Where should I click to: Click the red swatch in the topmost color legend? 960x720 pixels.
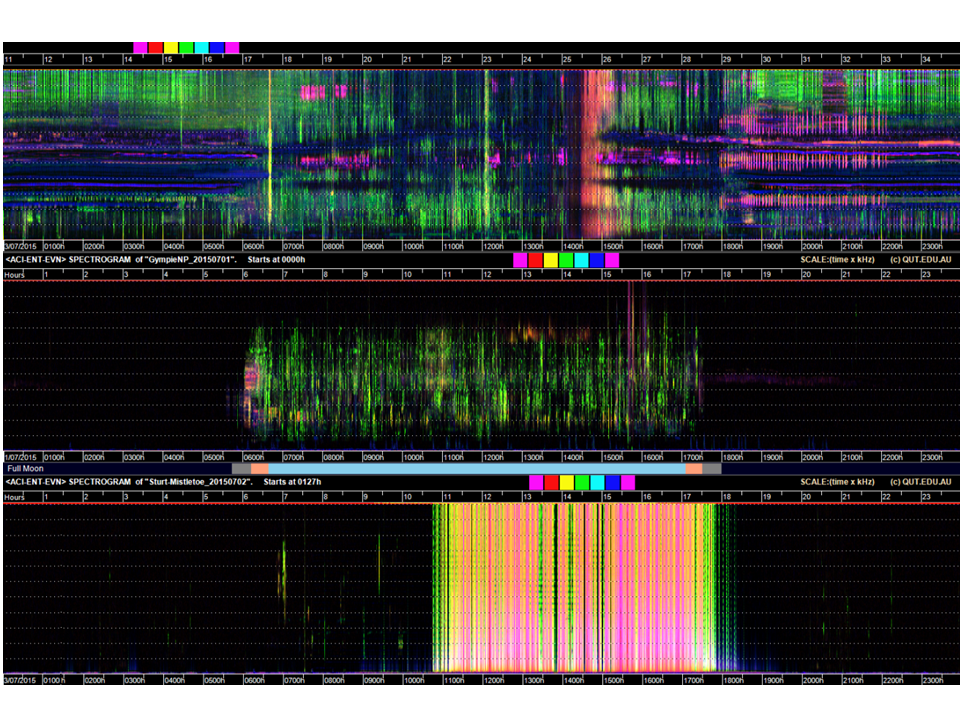(156, 48)
